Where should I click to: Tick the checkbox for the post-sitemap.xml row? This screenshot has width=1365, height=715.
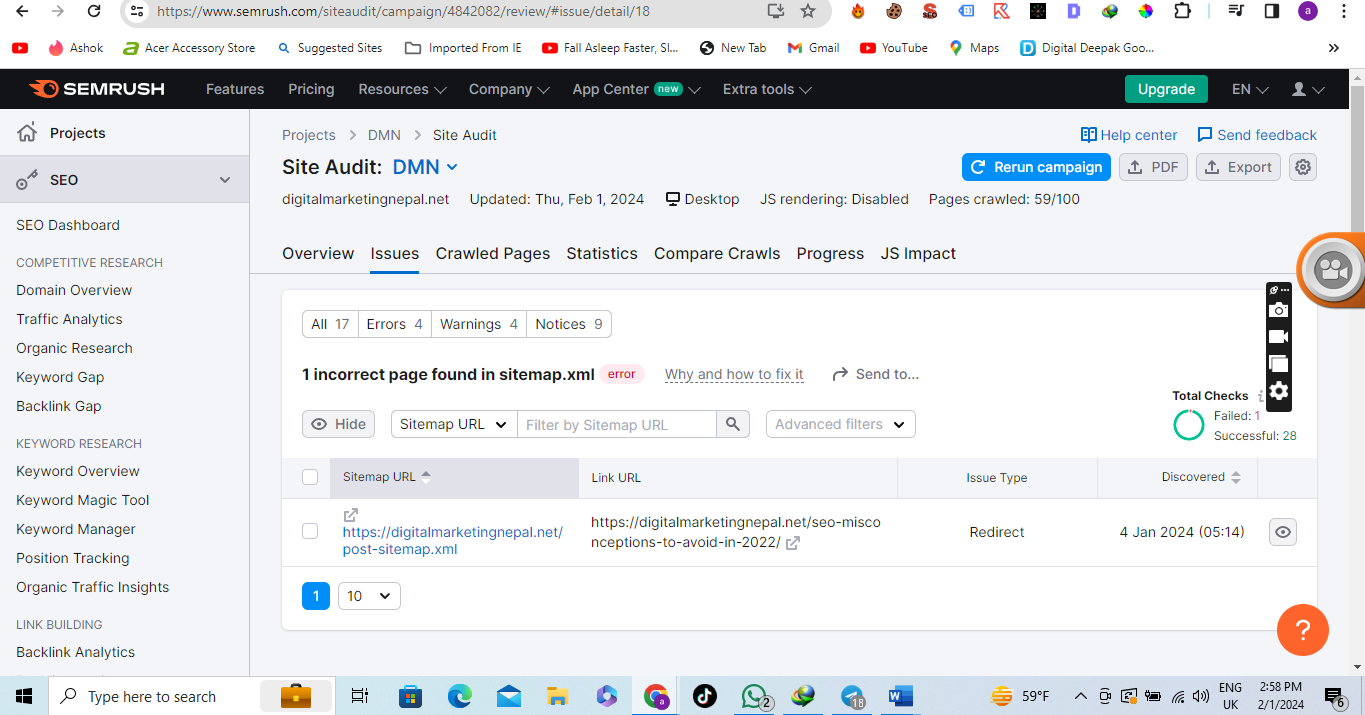coord(310,531)
